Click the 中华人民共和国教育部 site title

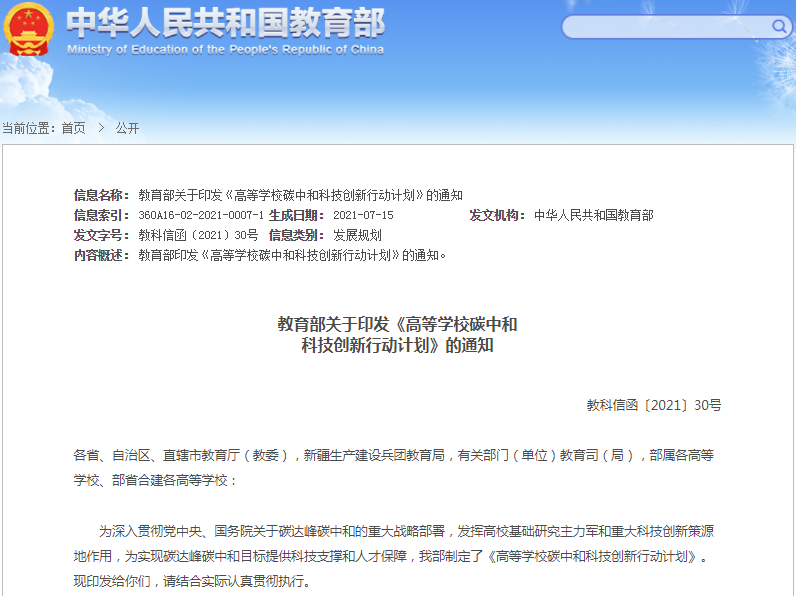(225, 21)
